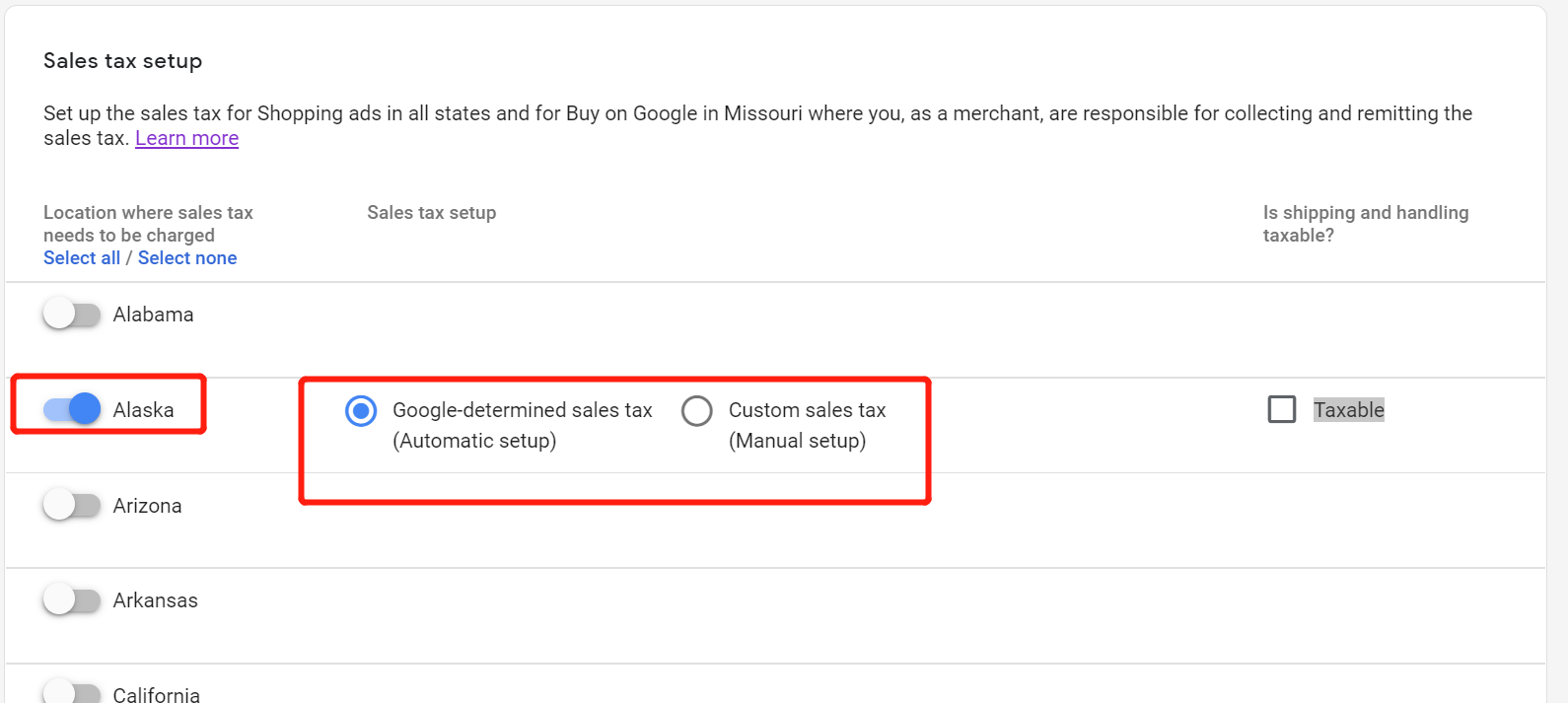
Task: Turn off the Alaska sales tax toggle
Action: pos(72,409)
